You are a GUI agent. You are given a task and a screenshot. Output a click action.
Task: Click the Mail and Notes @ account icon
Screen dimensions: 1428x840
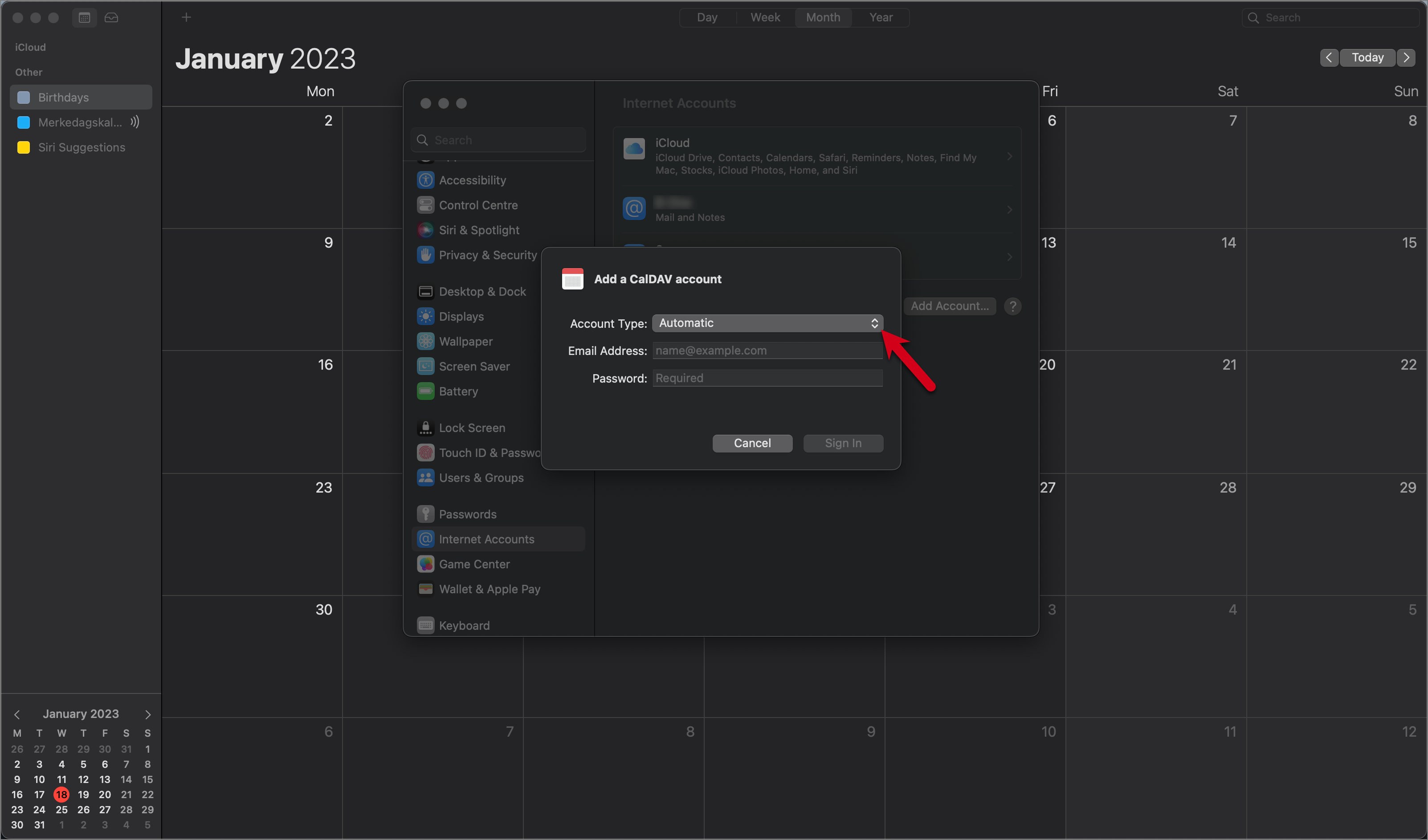click(x=634, y=208)
